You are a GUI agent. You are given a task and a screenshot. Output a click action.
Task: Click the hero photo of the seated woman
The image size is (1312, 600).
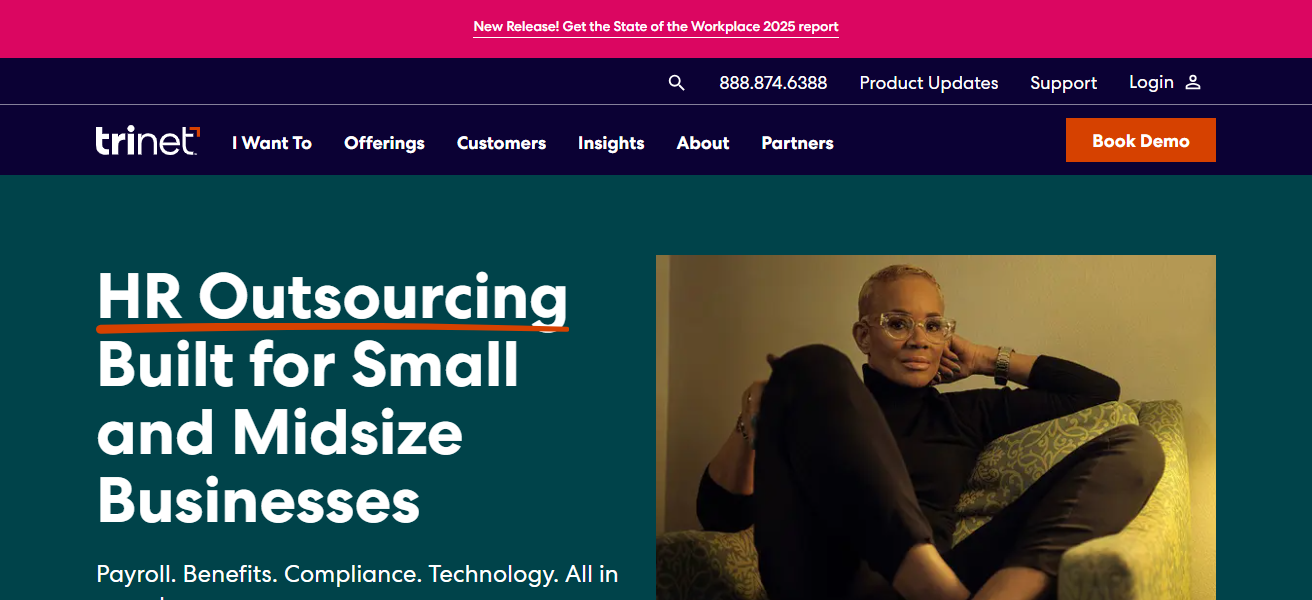[x=936, y=427]
